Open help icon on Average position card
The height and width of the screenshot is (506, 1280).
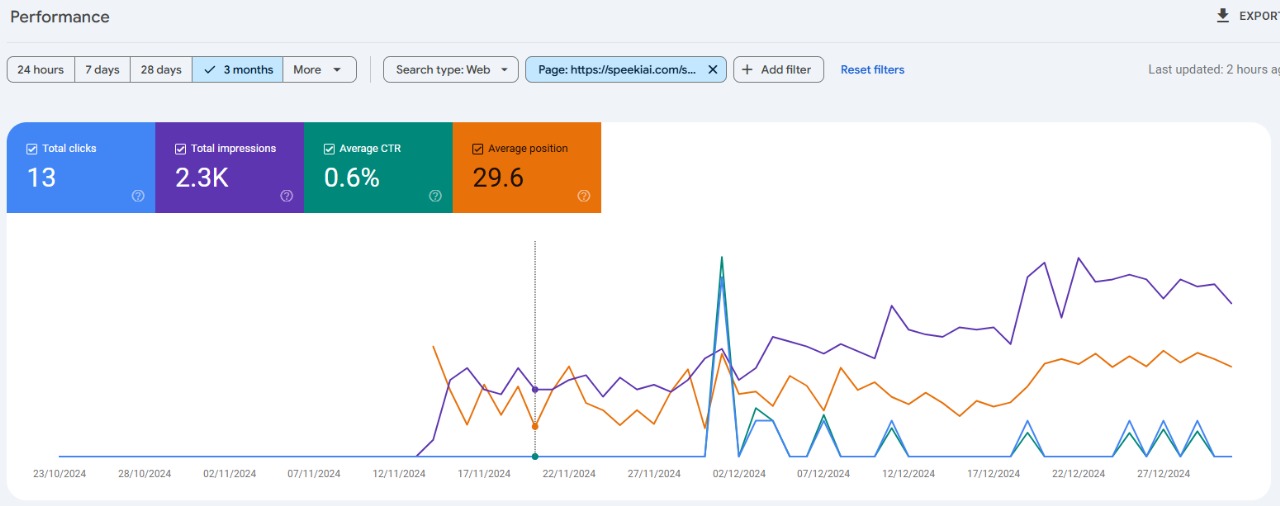[x=584, y=196]
